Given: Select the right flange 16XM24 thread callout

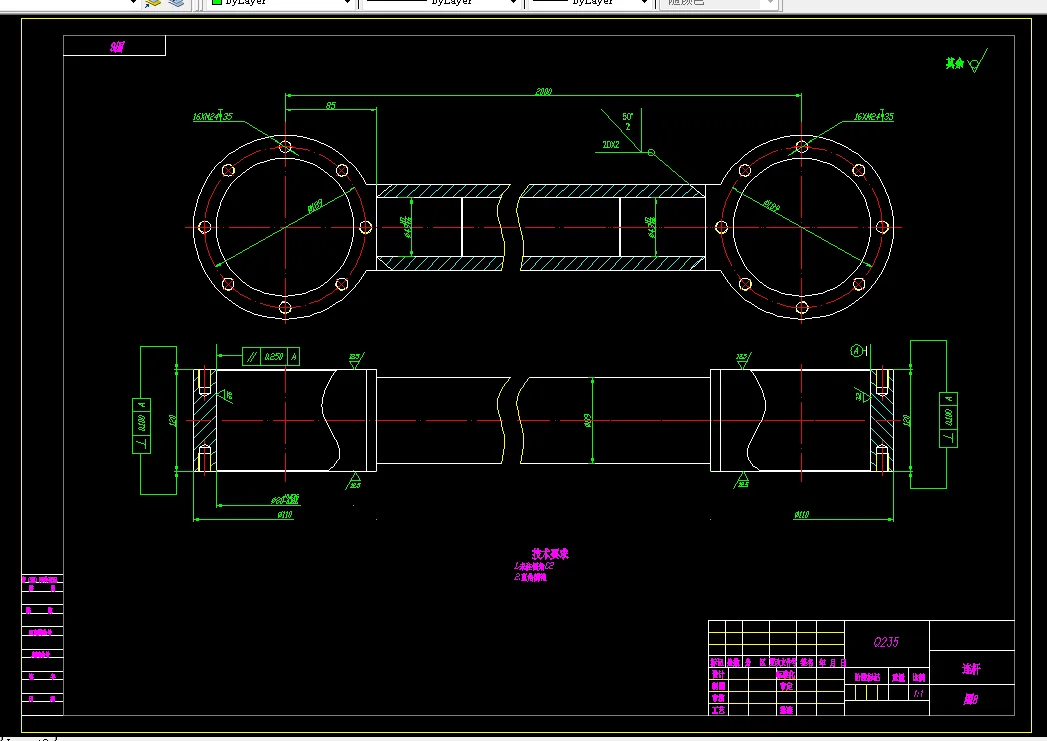Looking at the screenshot, I should (x=873, y=116).
